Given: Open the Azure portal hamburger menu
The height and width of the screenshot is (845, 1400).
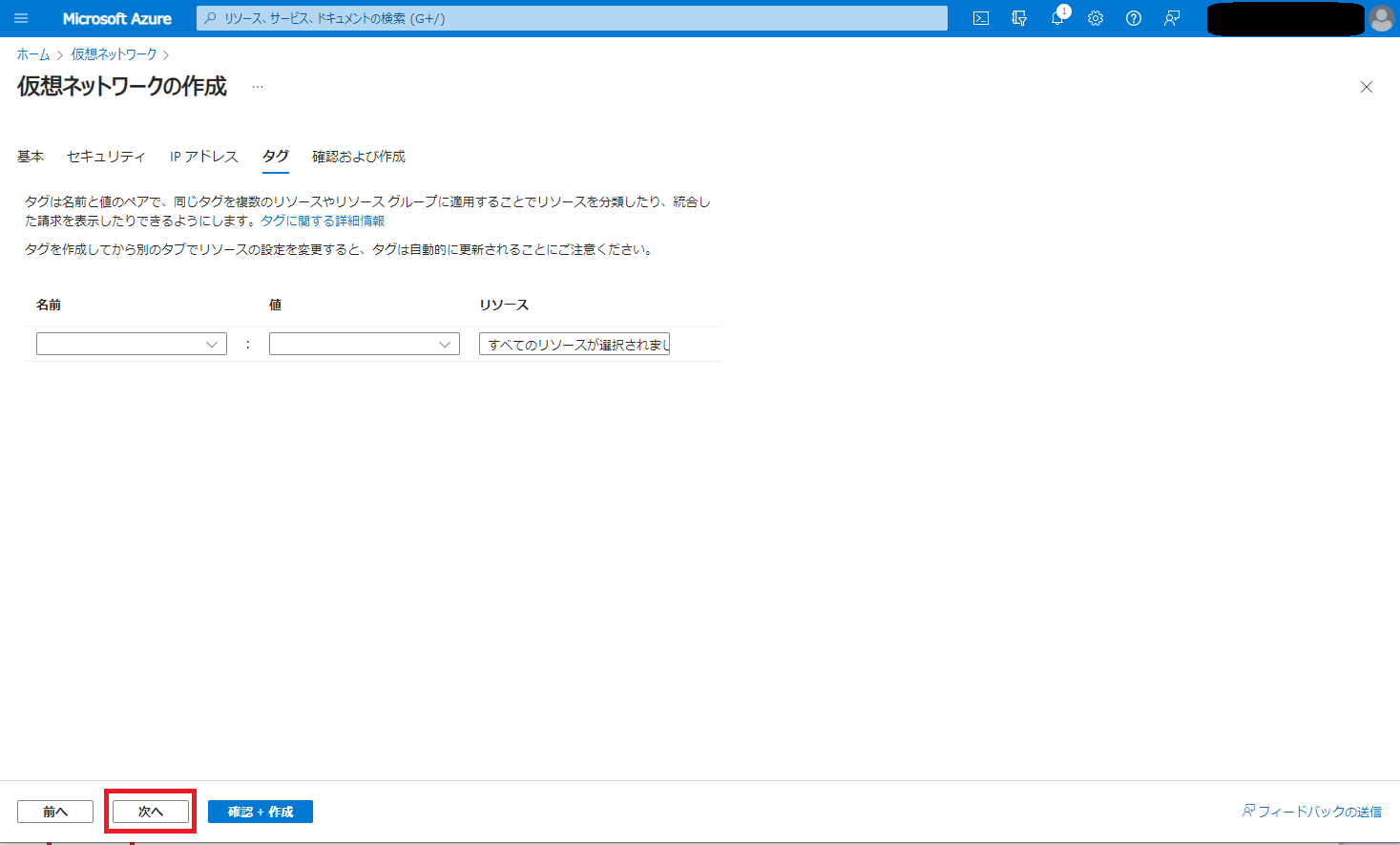Looking at the screenshot, I should 21,18.
